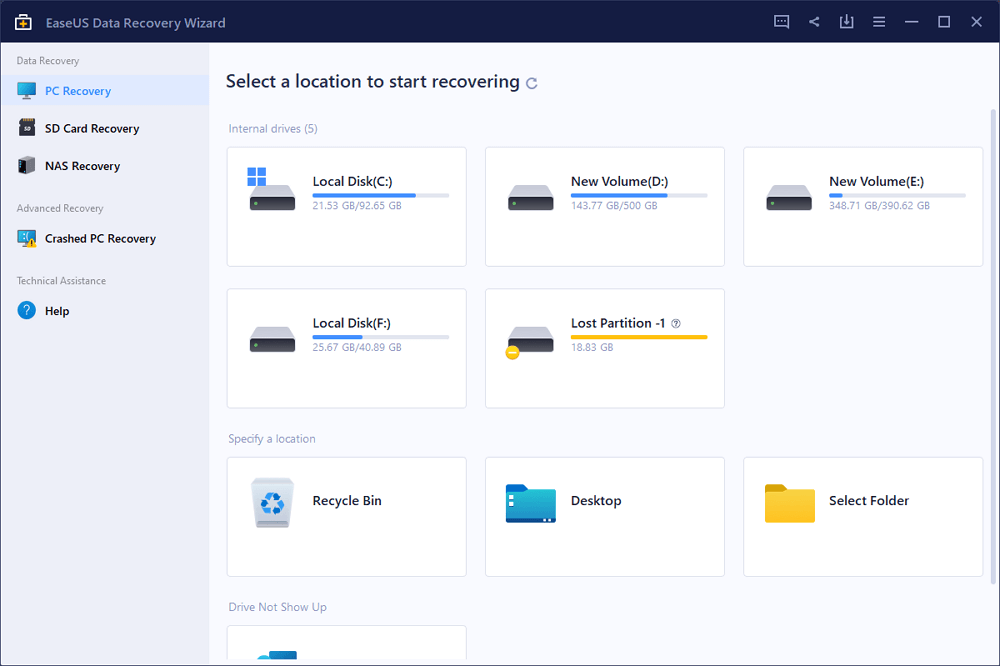Click the NAS Recovery drive icon
The image size is (1000, 666).
pyautogui.click(x=27, y=166)
